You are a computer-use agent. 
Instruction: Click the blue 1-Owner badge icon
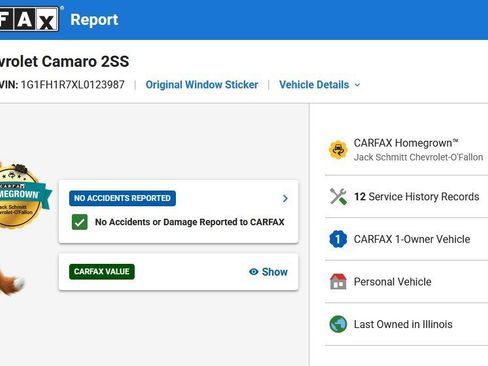coord(338,239)
